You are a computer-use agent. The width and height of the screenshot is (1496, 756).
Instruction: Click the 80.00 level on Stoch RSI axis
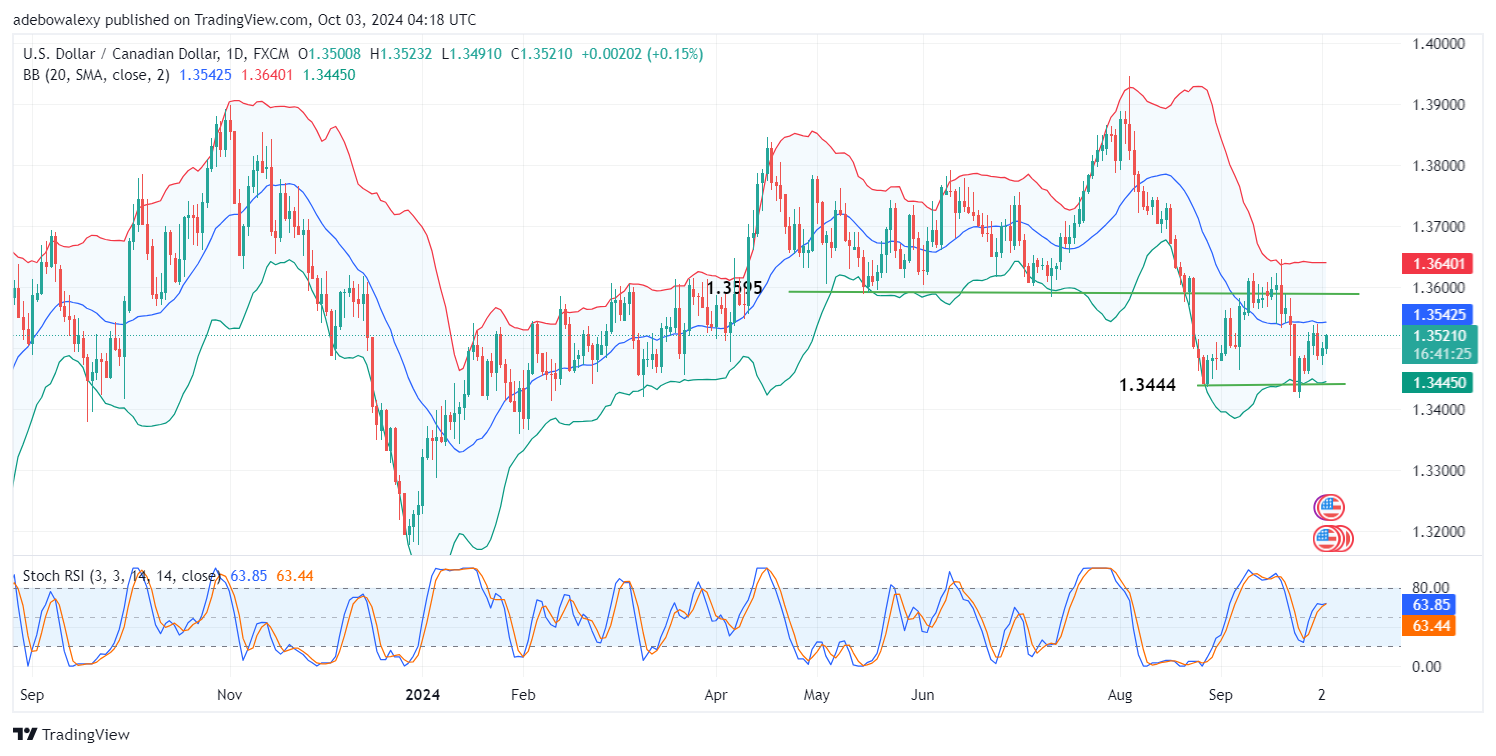[1430, 588]
